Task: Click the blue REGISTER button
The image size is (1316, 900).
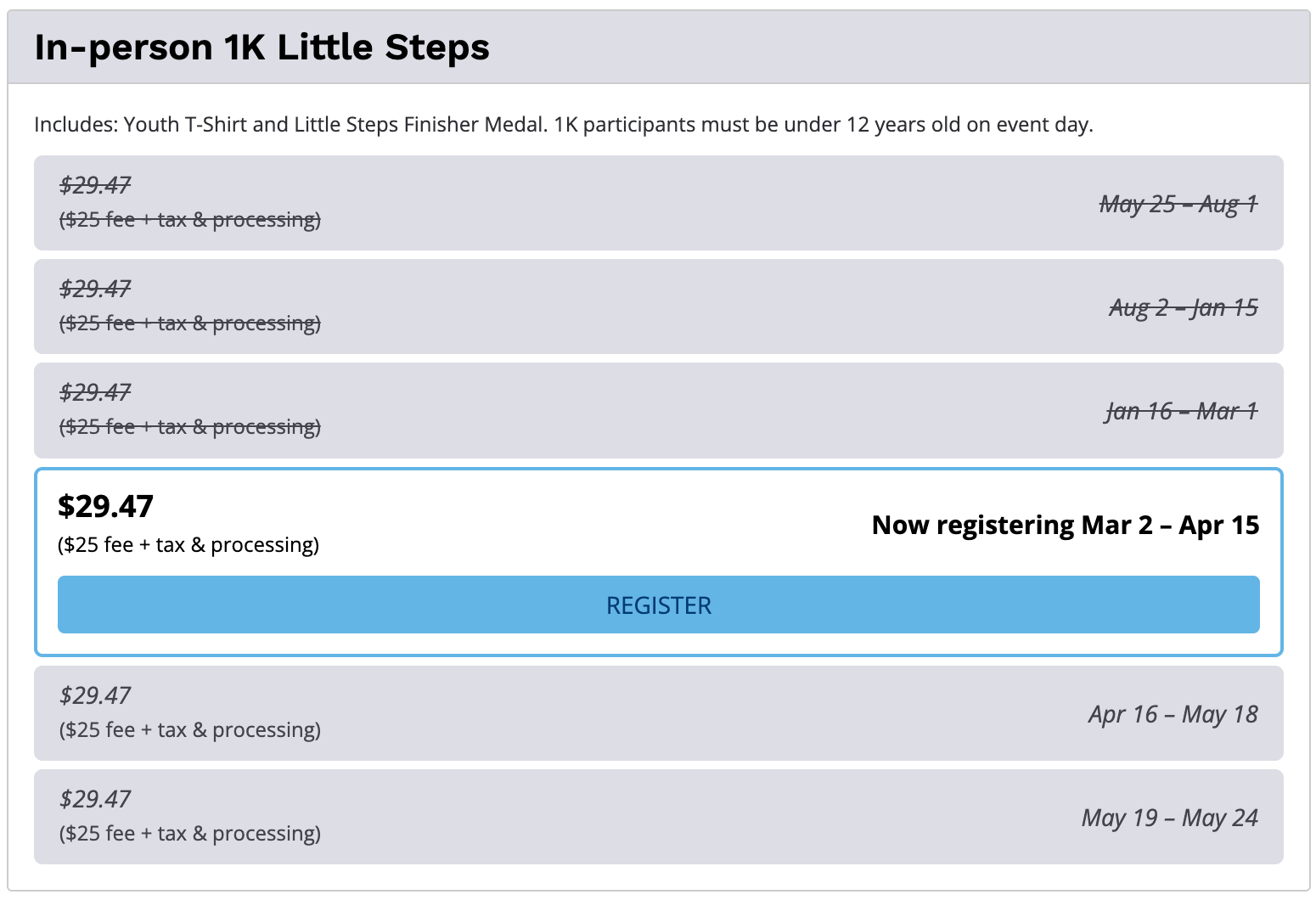Action: 658,605
